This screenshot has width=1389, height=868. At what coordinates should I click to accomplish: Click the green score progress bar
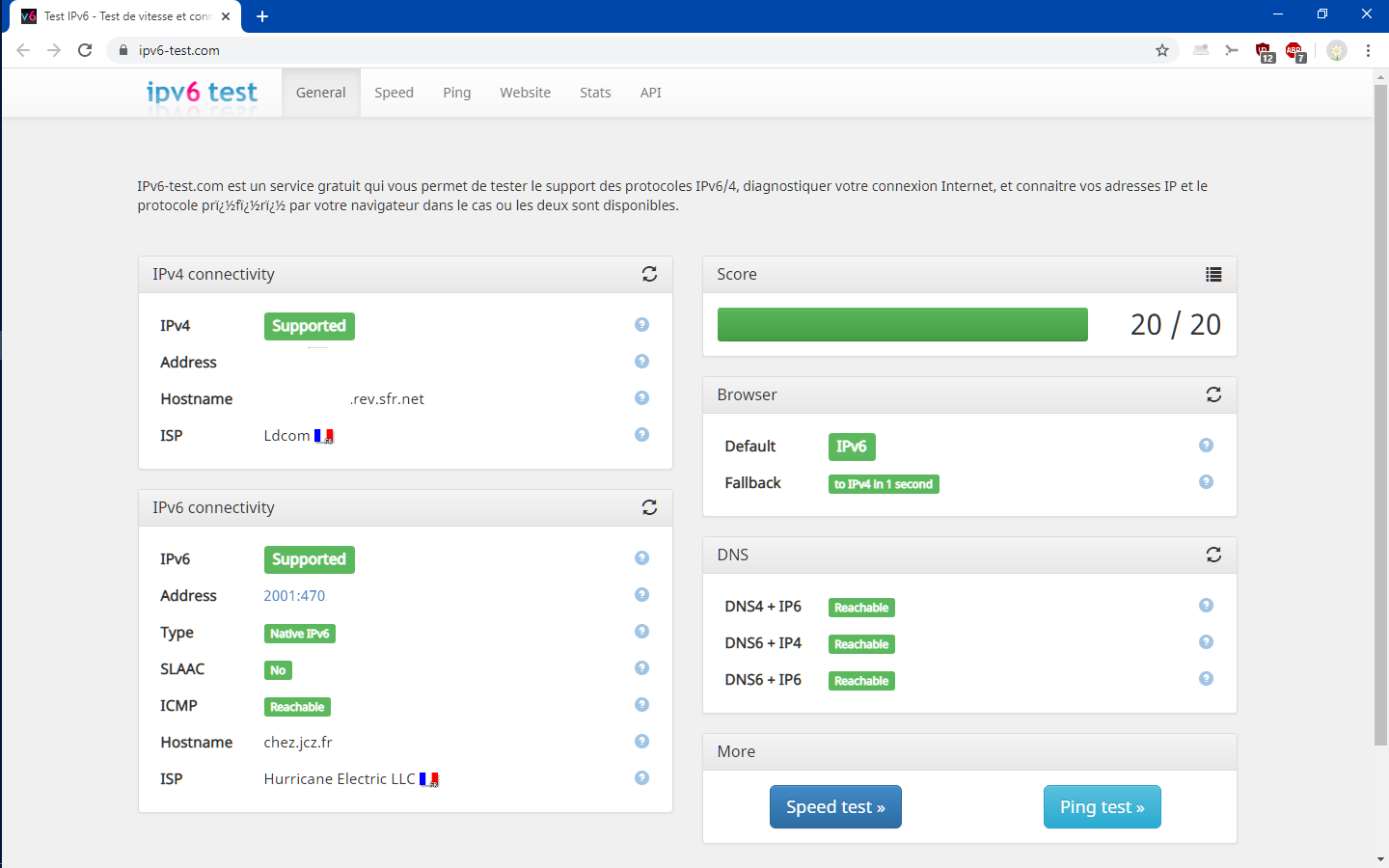point(902,325)
